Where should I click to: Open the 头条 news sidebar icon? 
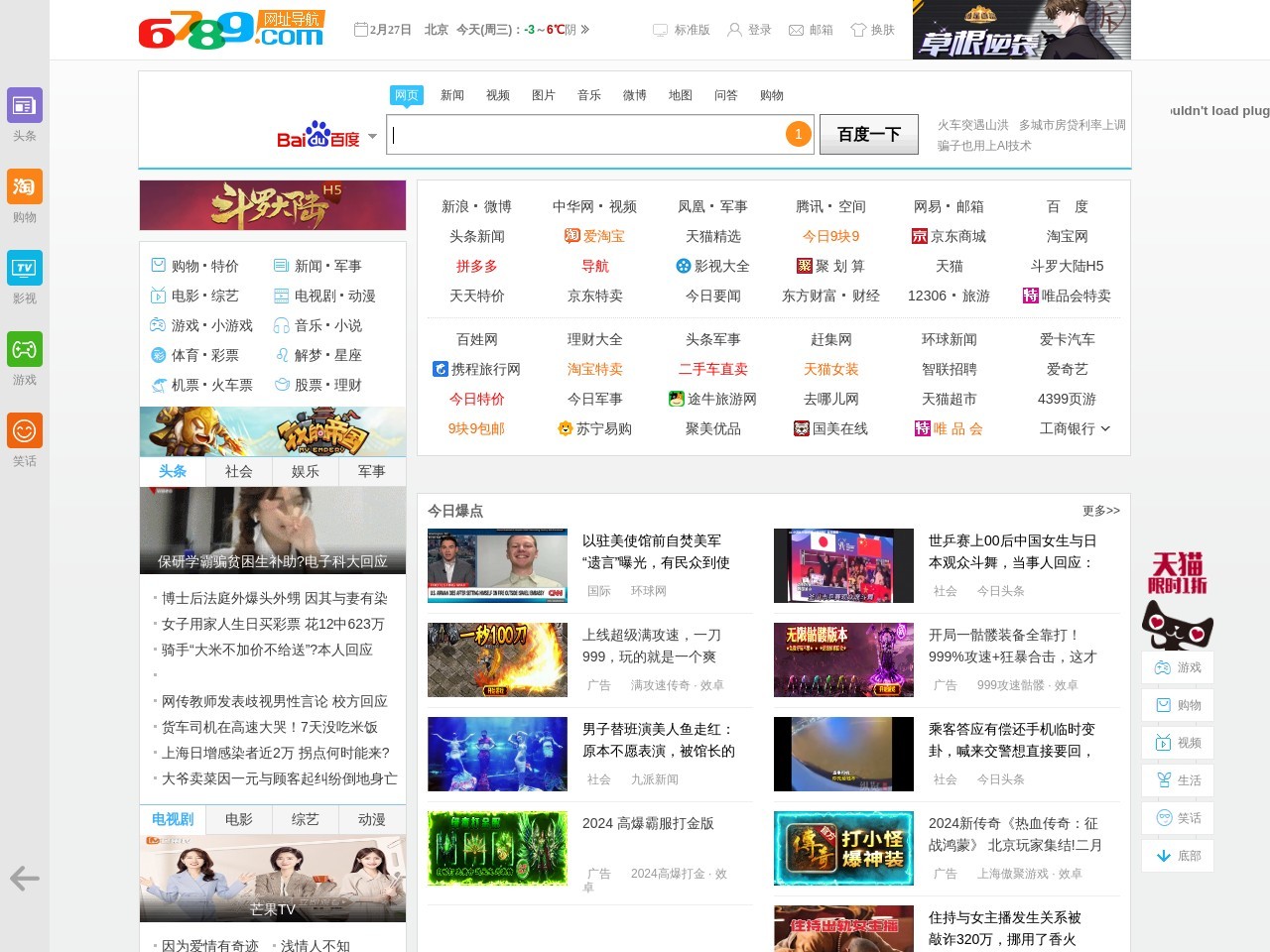pos(25,106)
